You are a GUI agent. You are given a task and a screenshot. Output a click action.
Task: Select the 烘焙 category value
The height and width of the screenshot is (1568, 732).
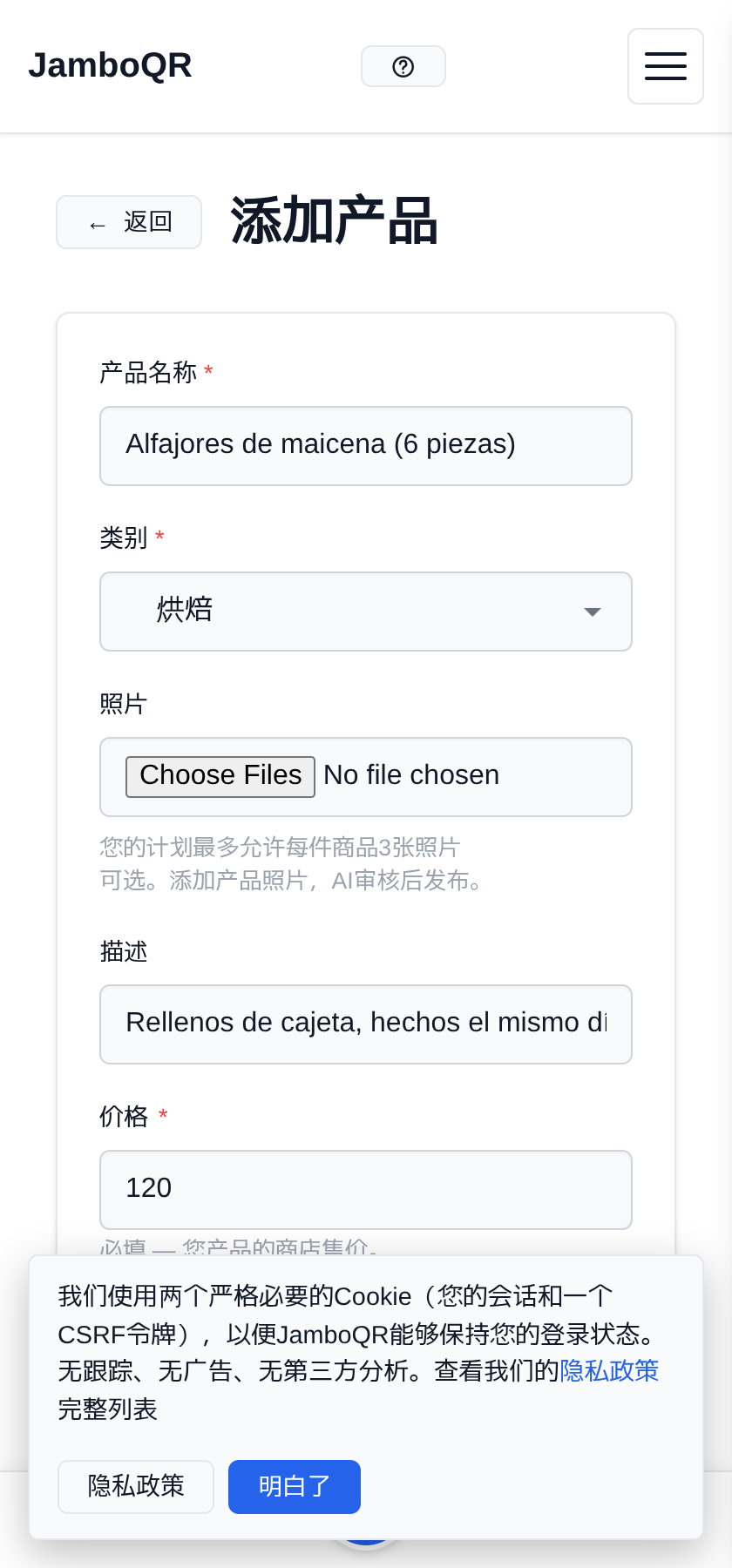tap(185, 610)
